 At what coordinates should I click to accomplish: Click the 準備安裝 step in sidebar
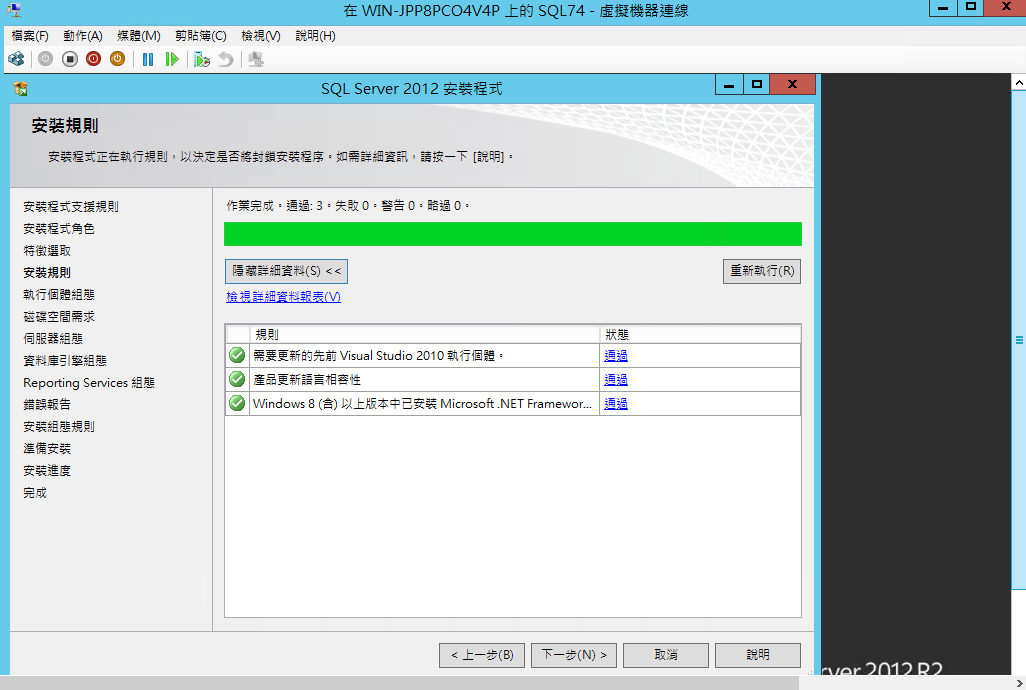tap(47, 449)
